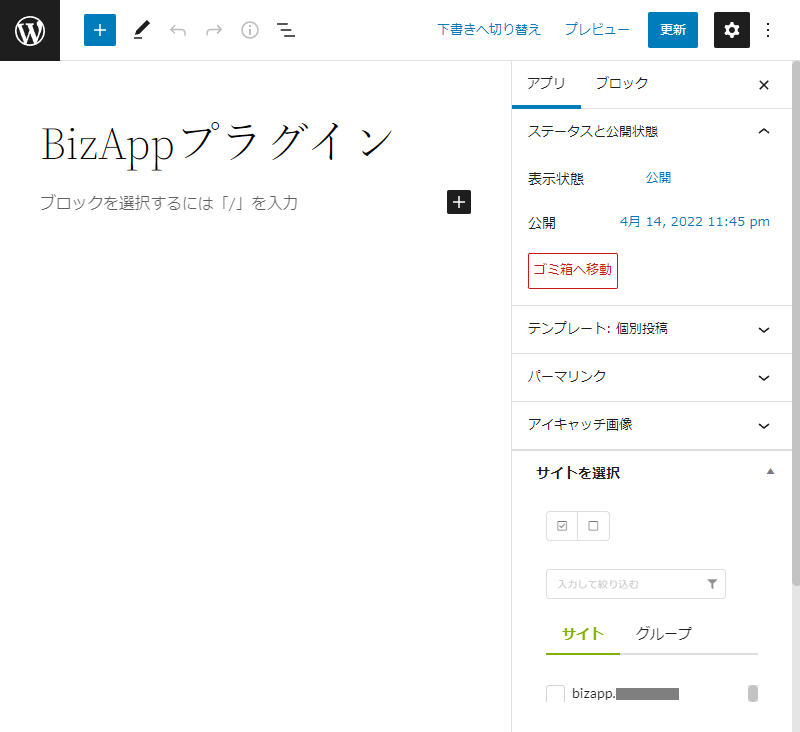This screenshot has height=732, width=800.
Task: Click the publish date 4月 14, 2022
Action: [x=694, y=222]
